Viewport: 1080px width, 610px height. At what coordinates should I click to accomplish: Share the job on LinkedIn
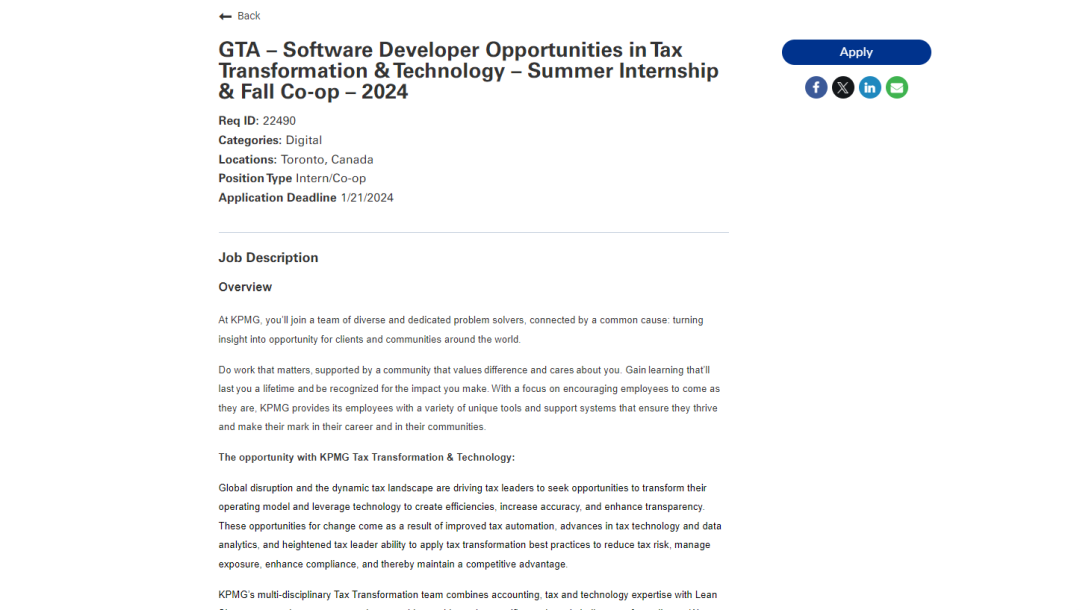pyautogui.click(x=869, y=87)
